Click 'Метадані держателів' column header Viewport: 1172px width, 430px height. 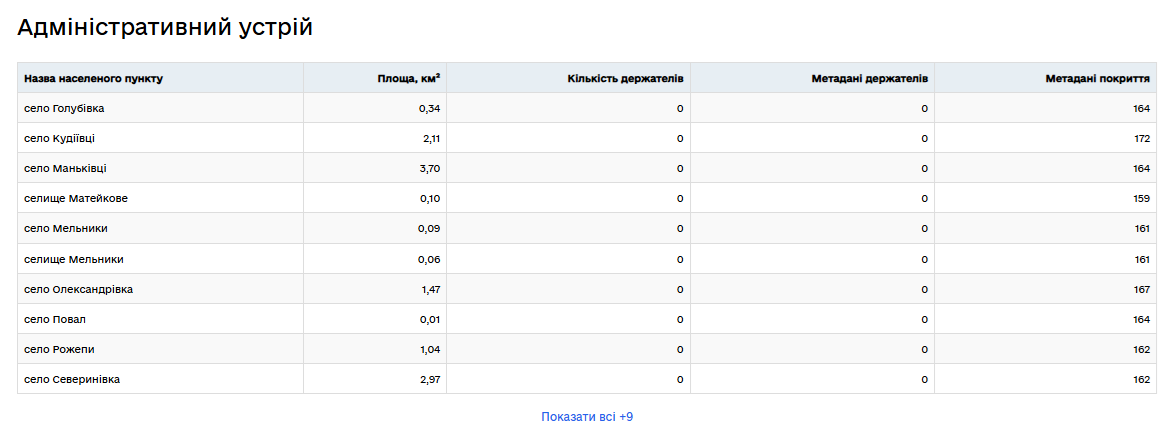coord(869,78)
